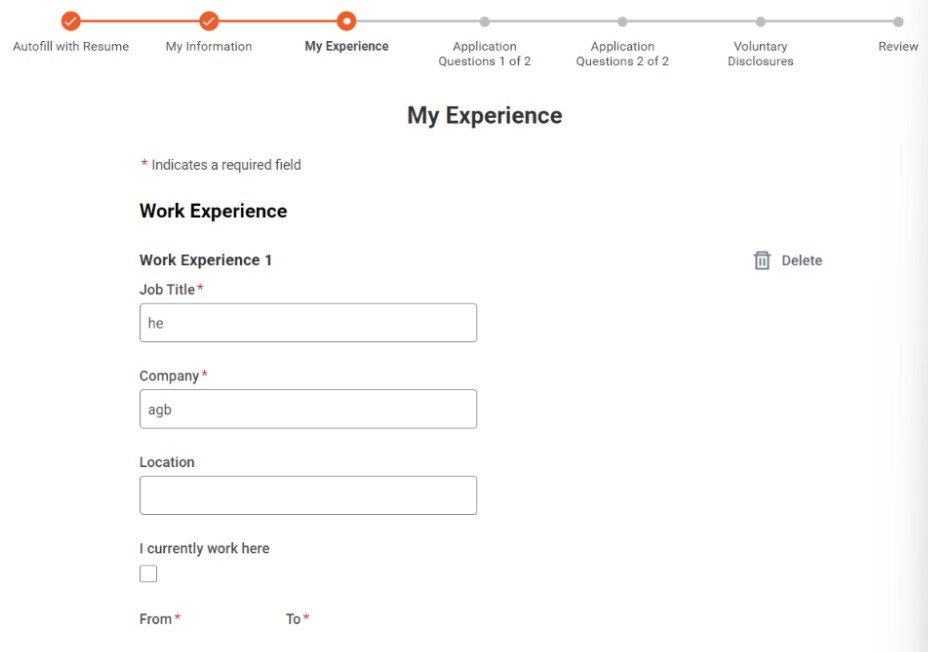Click the empty Location text field

click(308, 495)
